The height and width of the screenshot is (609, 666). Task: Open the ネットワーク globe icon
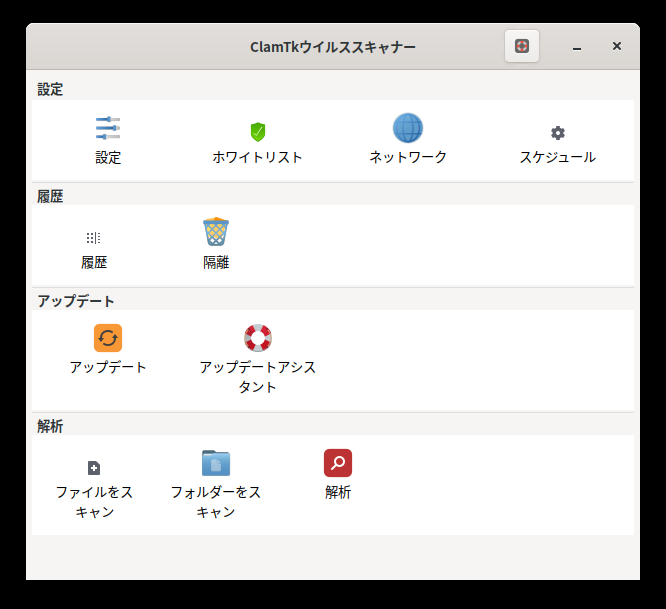pos(408,128)
